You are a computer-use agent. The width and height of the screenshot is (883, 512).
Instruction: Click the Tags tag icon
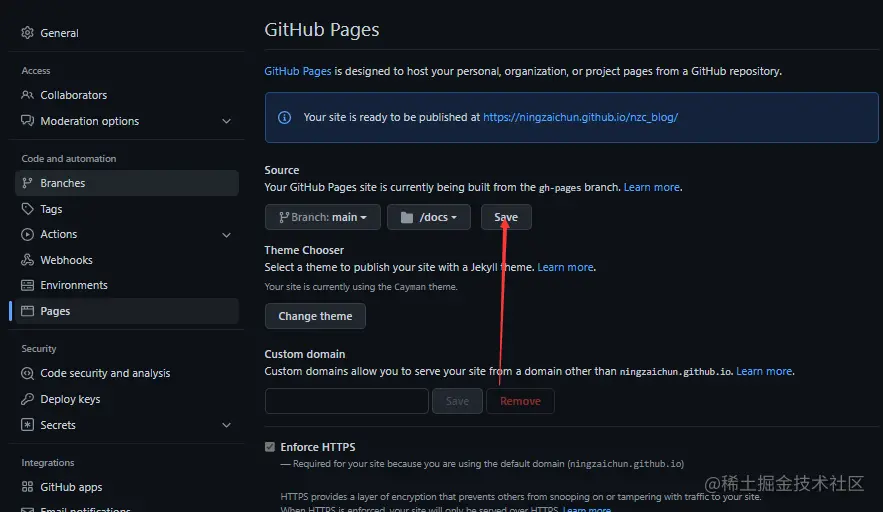tap(27, 209)
